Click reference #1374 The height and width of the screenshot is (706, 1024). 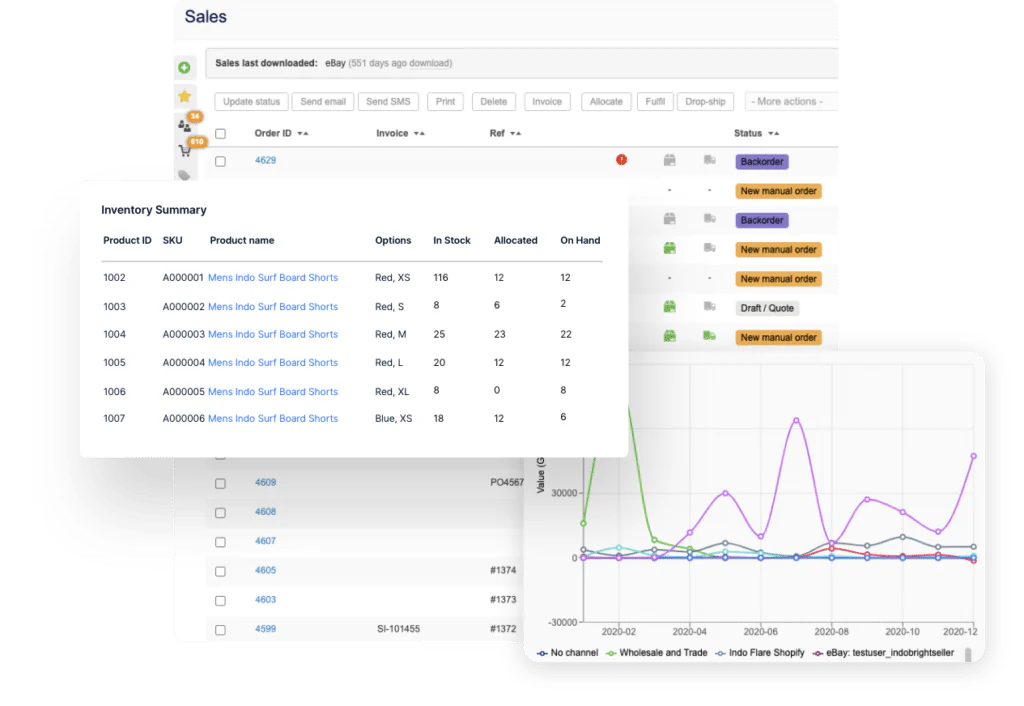tap(503, 570)
